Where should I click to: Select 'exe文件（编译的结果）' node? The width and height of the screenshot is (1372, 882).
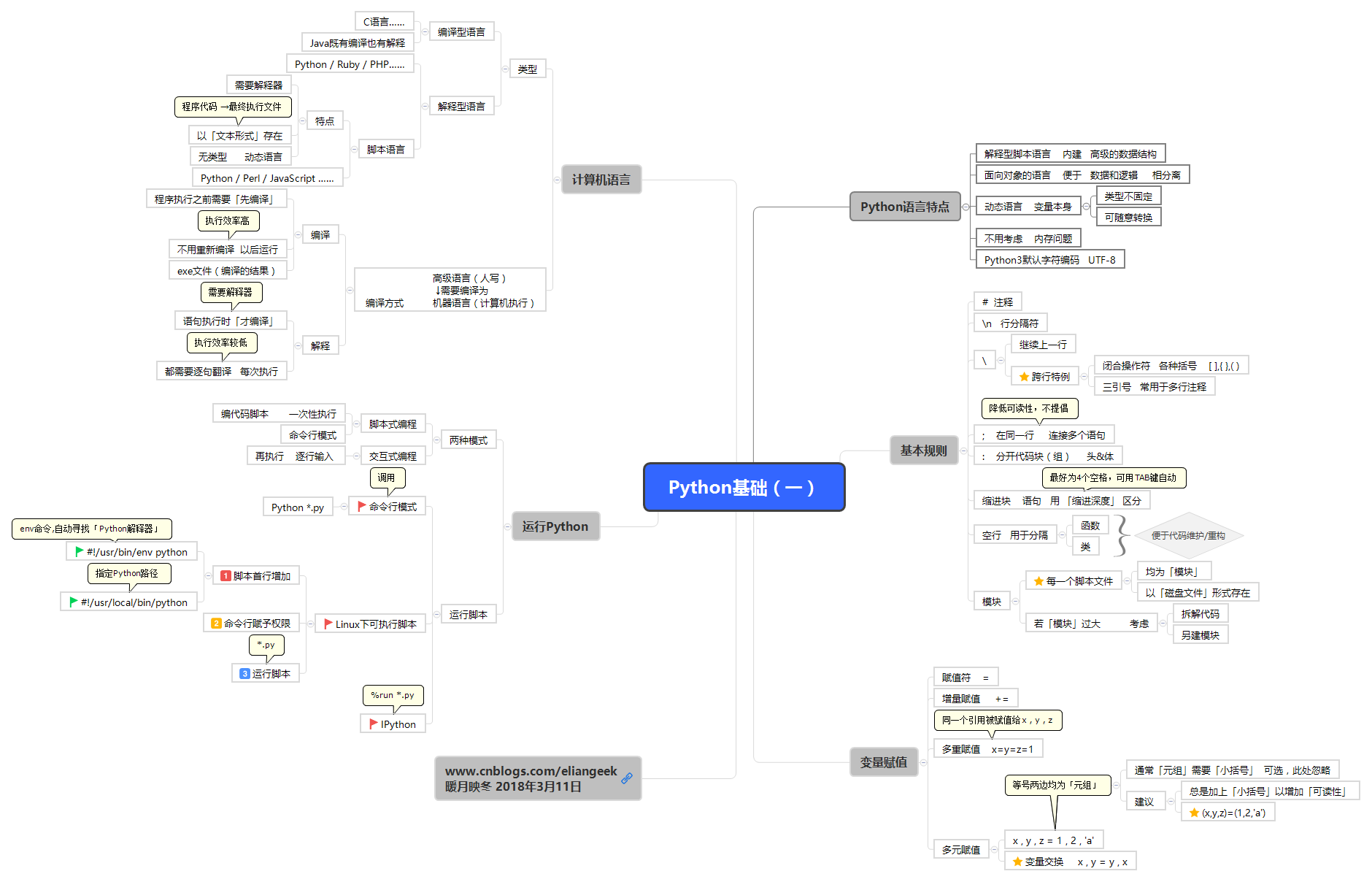[x=228, y=270]
